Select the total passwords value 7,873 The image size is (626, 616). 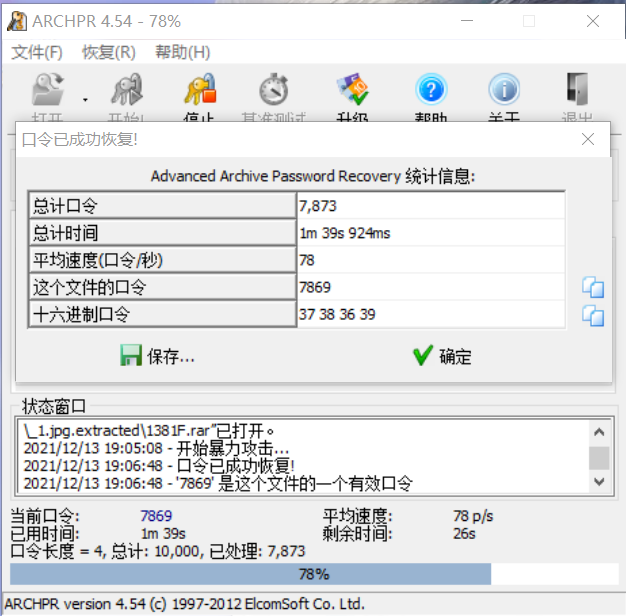point(431,206)
